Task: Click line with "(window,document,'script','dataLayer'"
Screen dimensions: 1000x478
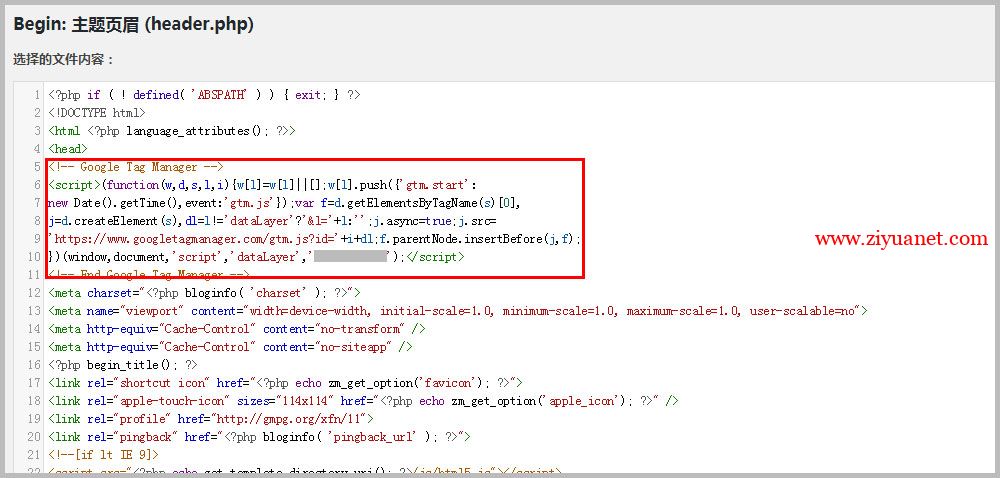Action: 257,257
